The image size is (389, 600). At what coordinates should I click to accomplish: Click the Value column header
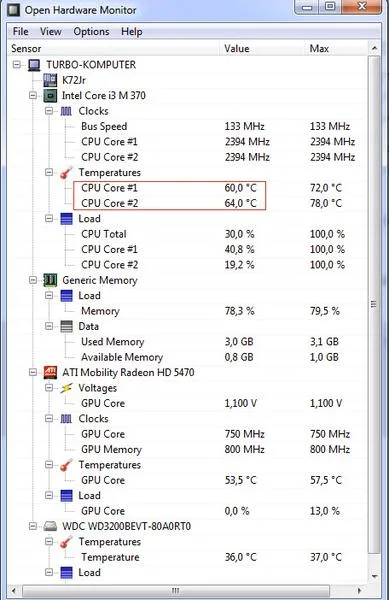pos(263,49)
